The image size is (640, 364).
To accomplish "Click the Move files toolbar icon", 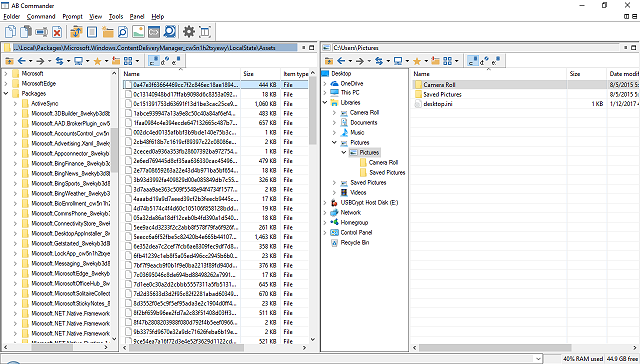I will pyautogui.click(x=26, y=31).
